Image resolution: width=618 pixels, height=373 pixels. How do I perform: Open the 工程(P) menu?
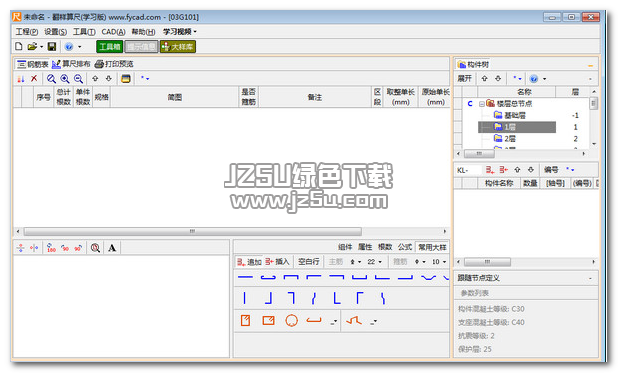coord(27,32)
